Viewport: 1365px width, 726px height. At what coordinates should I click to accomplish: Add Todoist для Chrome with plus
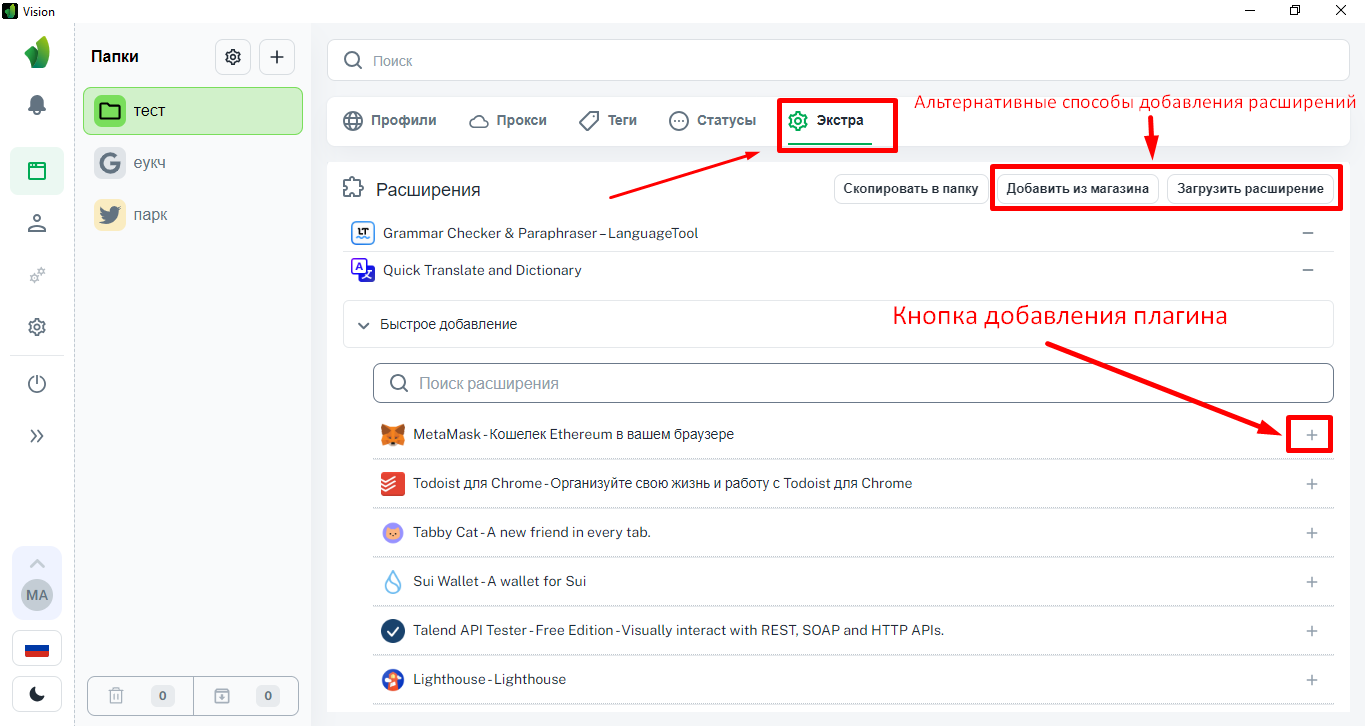[1312, 484]
